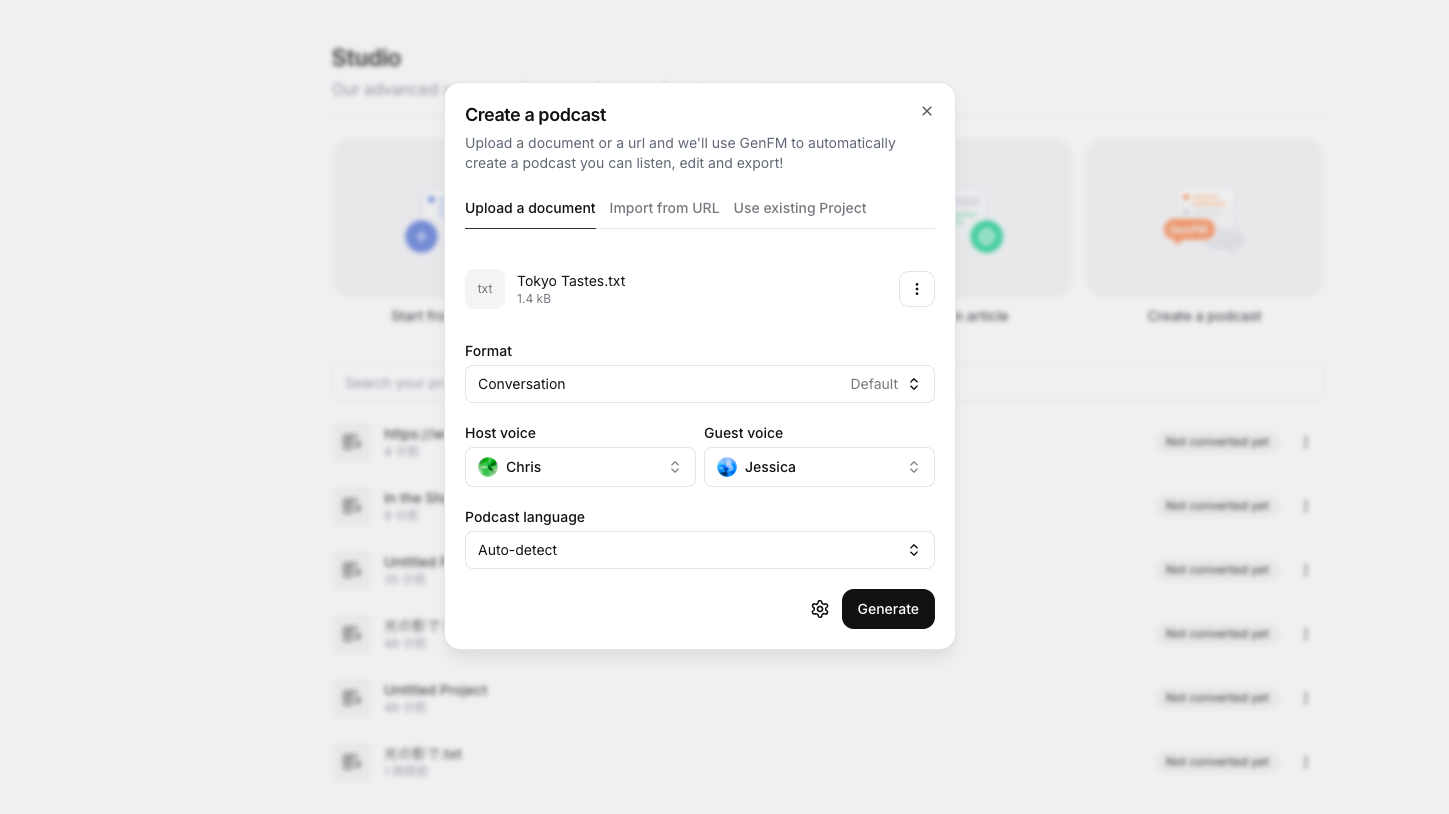Open the first project row's three-dot menu

(x=1306, y=442)
